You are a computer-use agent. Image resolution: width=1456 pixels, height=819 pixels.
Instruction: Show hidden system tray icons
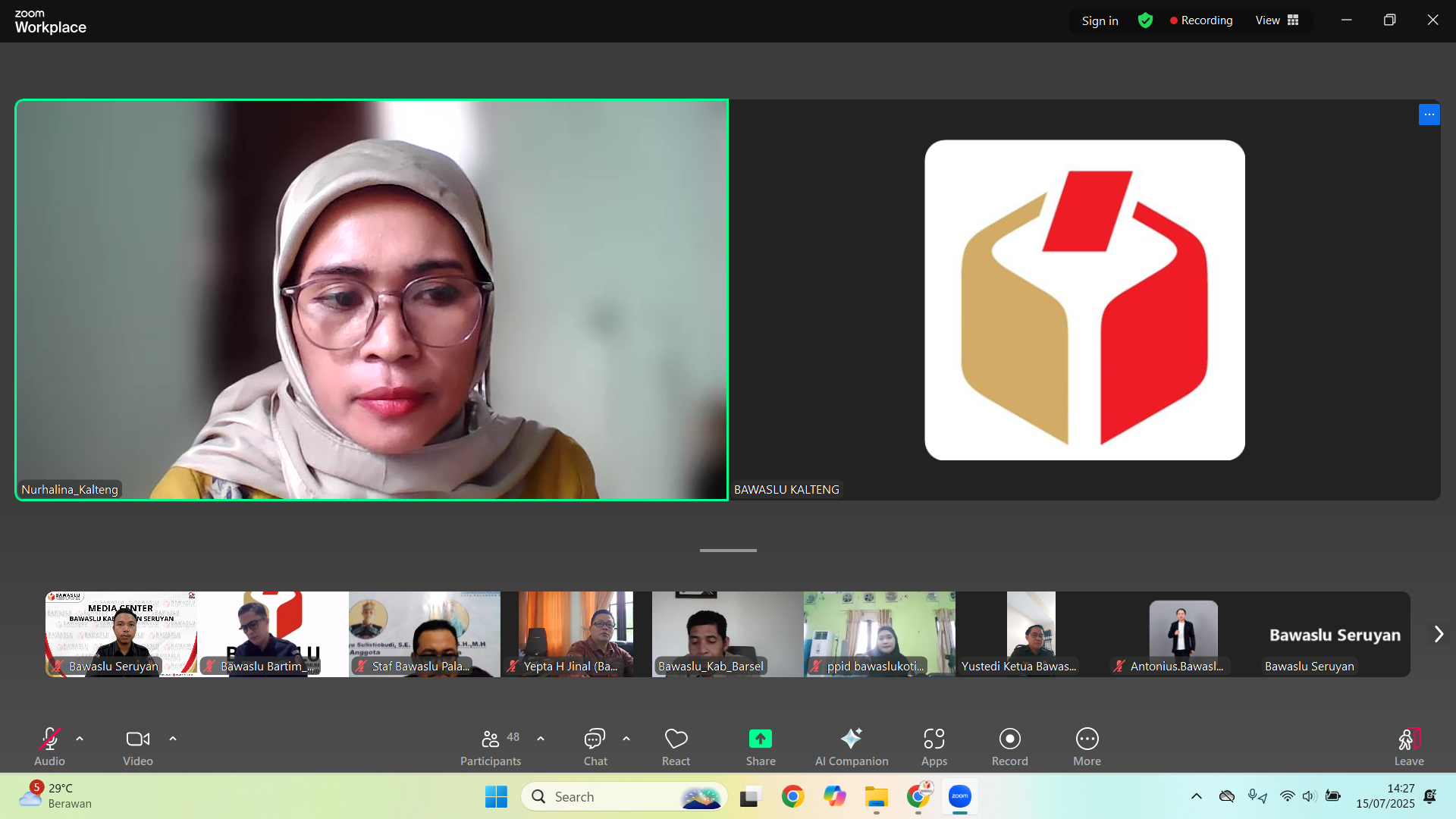[x=1196, y=796]
